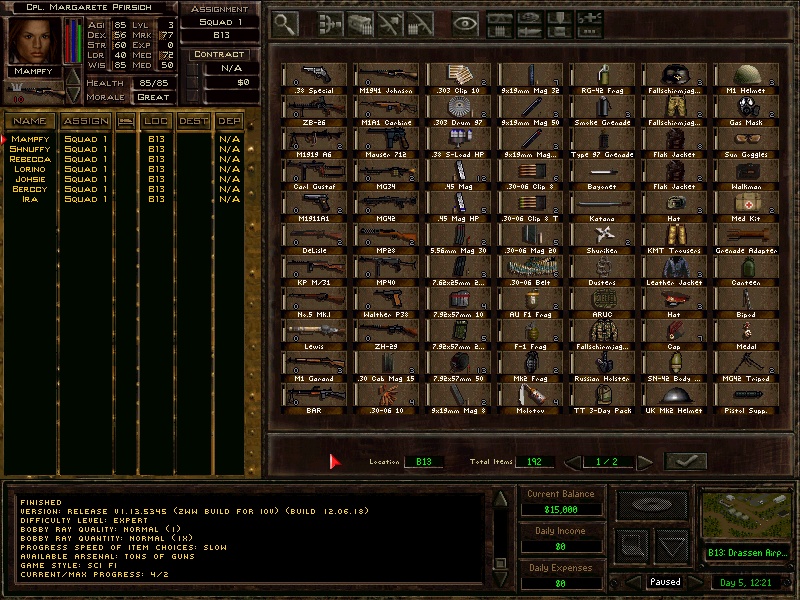Select next merc with down arrow
This screenshot has width=800, height=600.
[x=73, y=94]
